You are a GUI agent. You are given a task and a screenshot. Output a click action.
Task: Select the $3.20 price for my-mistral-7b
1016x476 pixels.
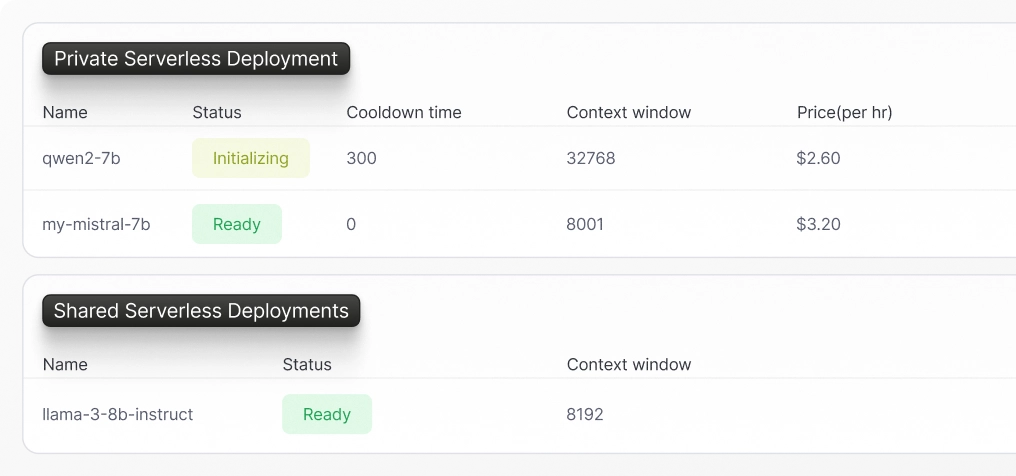pos(818,224)
